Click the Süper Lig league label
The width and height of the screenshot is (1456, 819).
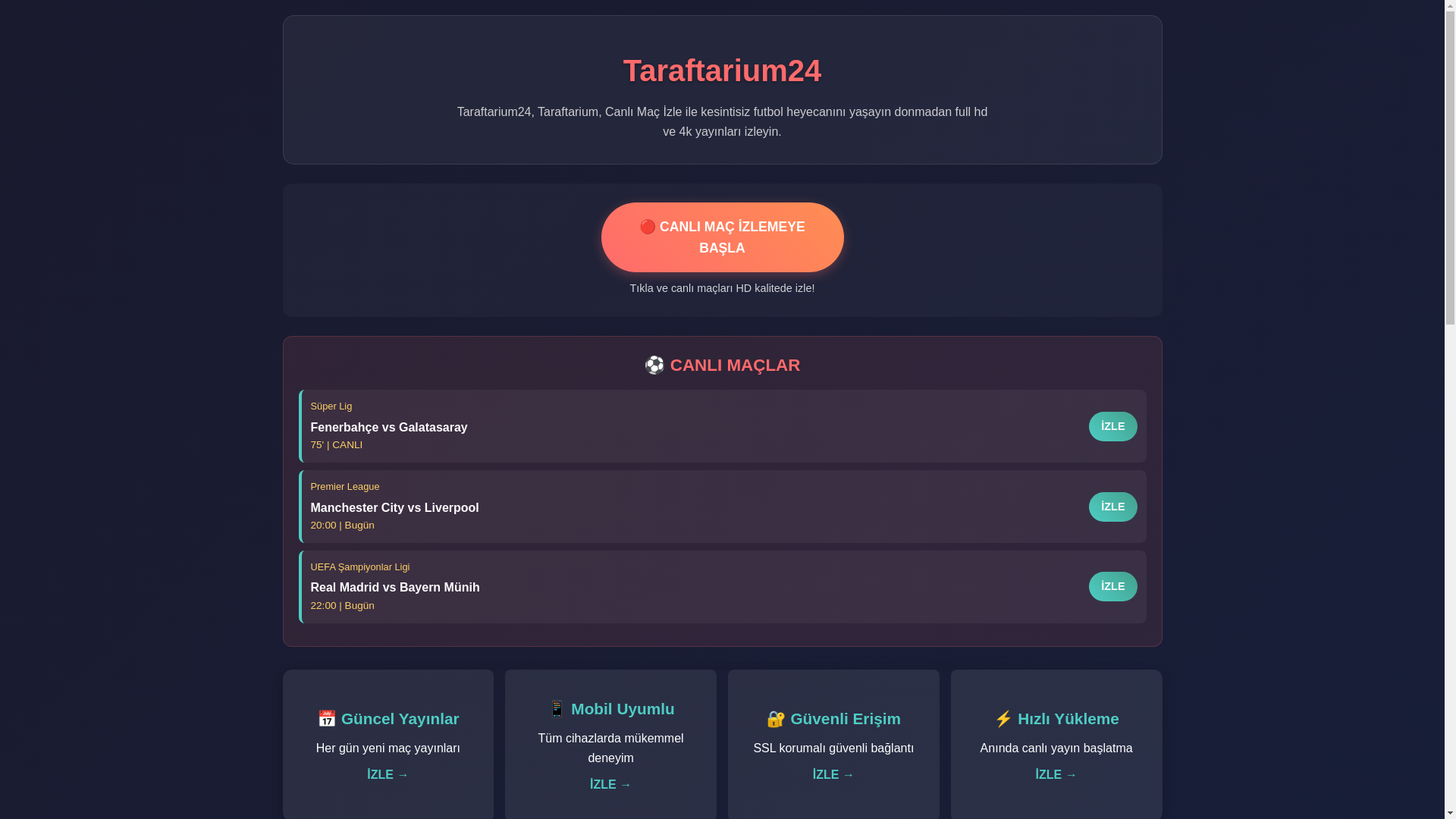(x=331, y=406)
